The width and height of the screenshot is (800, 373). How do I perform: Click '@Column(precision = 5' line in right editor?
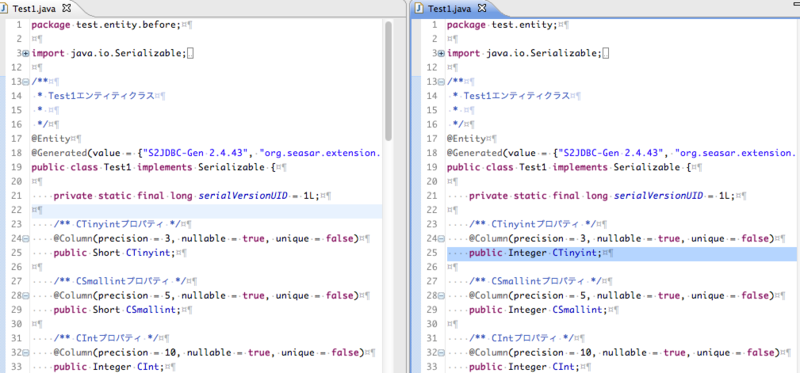[x=623, y=295]
